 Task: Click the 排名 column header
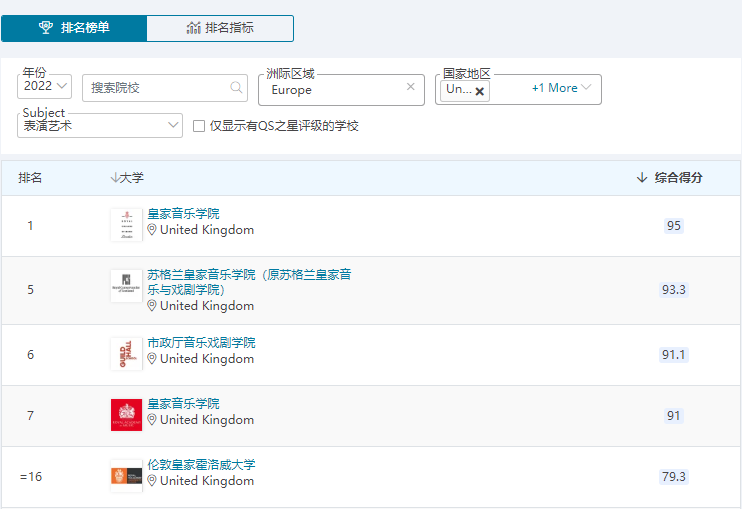point(30,178)
